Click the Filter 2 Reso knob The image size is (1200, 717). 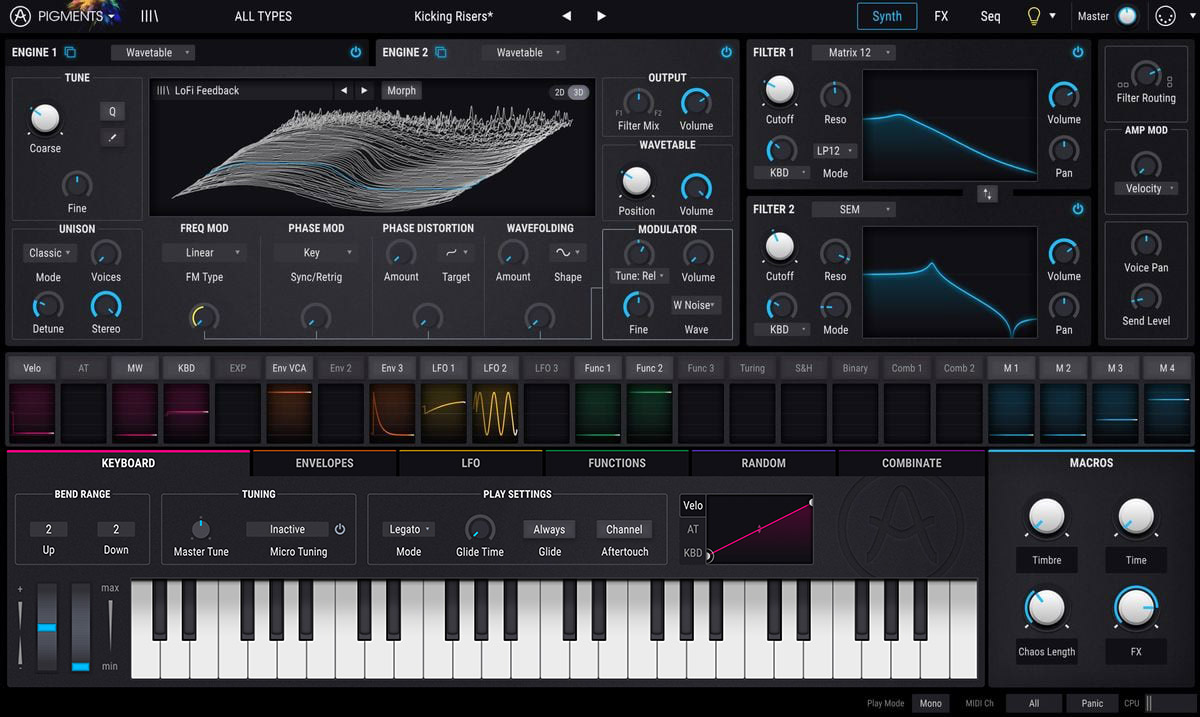click(x=835, y=252)
